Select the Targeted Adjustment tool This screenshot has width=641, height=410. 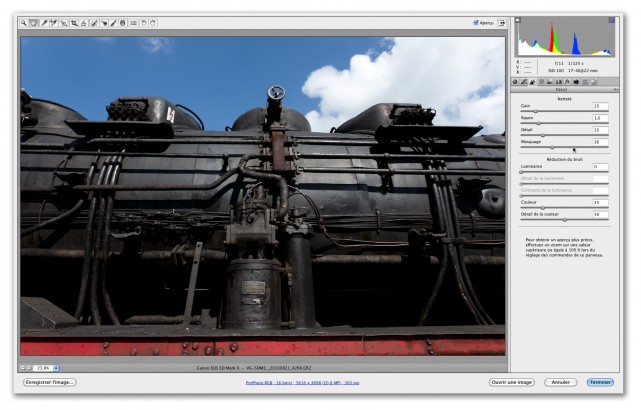coord(64,23)
